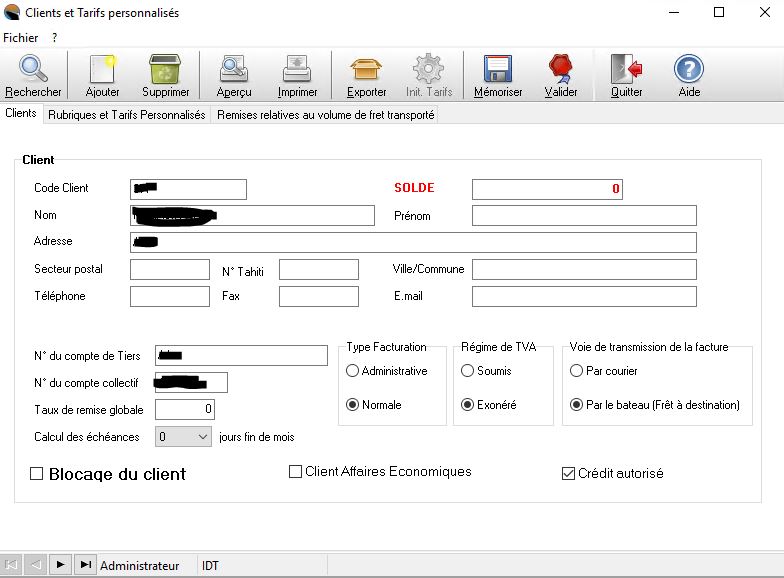Image resolution: width=784 pixels, height=578 pixels.
Task: Click the Rechercher magnifier icon
Action: pos(33,70)
